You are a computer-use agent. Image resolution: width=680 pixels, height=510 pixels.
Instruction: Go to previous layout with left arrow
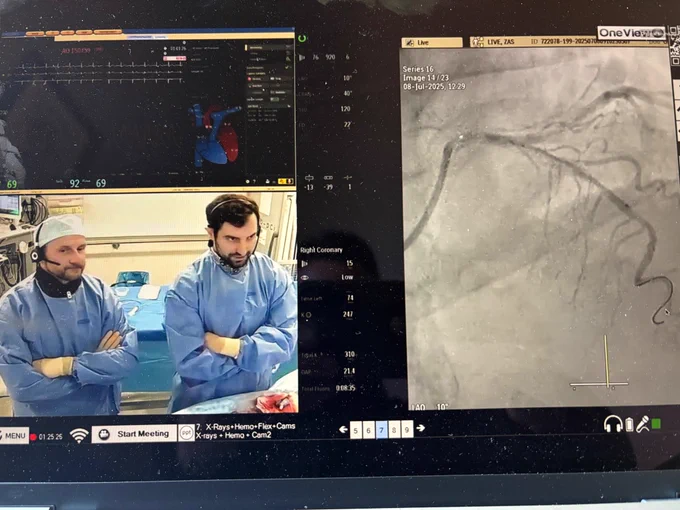tap(343, 429)
